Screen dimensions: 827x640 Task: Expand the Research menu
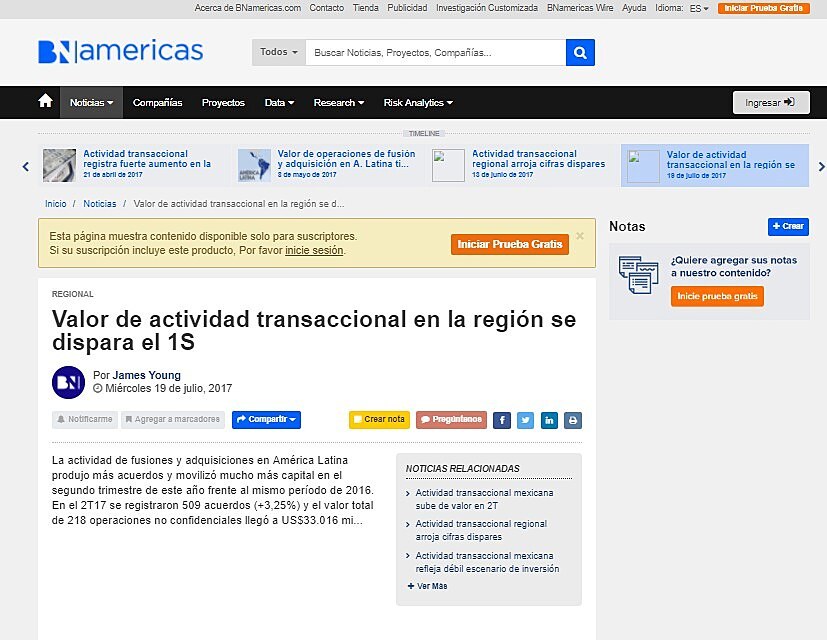339,102
